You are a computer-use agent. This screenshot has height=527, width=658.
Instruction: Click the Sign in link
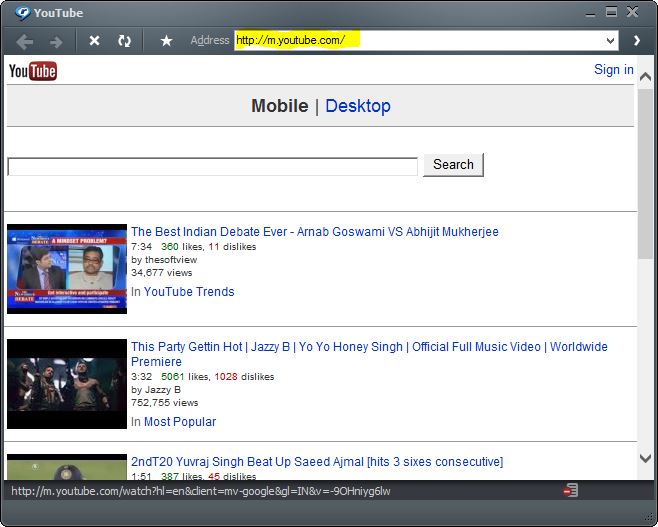coord(614,70)
